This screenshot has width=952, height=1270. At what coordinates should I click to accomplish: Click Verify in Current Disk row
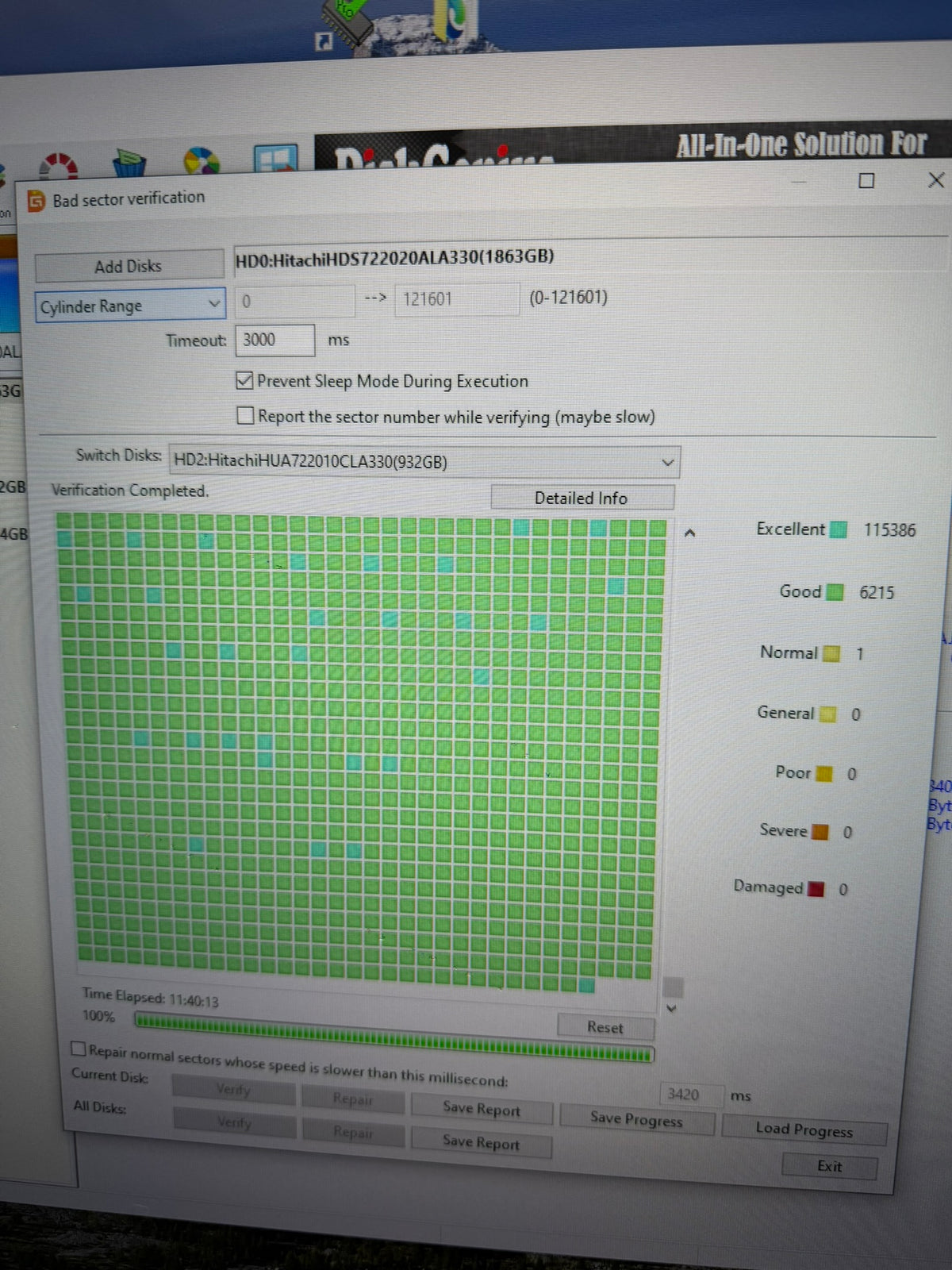[x=233, y=1090]
